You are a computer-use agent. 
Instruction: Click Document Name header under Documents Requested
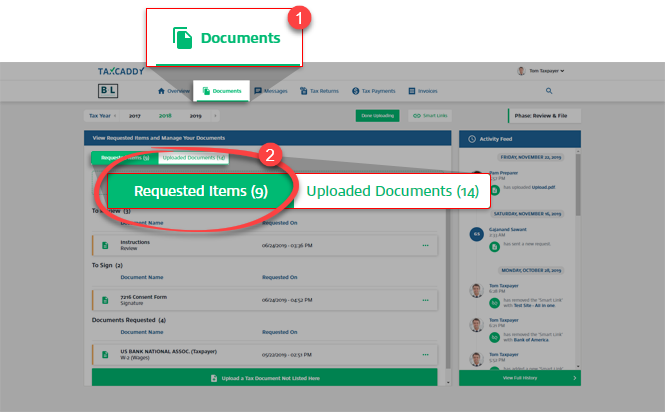point(142,332)
